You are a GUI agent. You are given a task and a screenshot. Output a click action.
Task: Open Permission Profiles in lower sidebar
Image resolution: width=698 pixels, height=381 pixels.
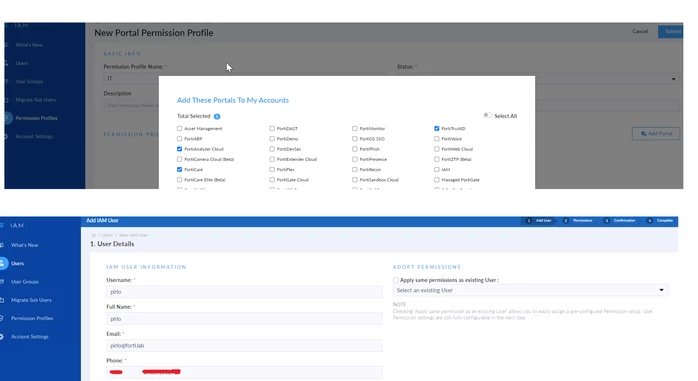click(x=32, y=318)
